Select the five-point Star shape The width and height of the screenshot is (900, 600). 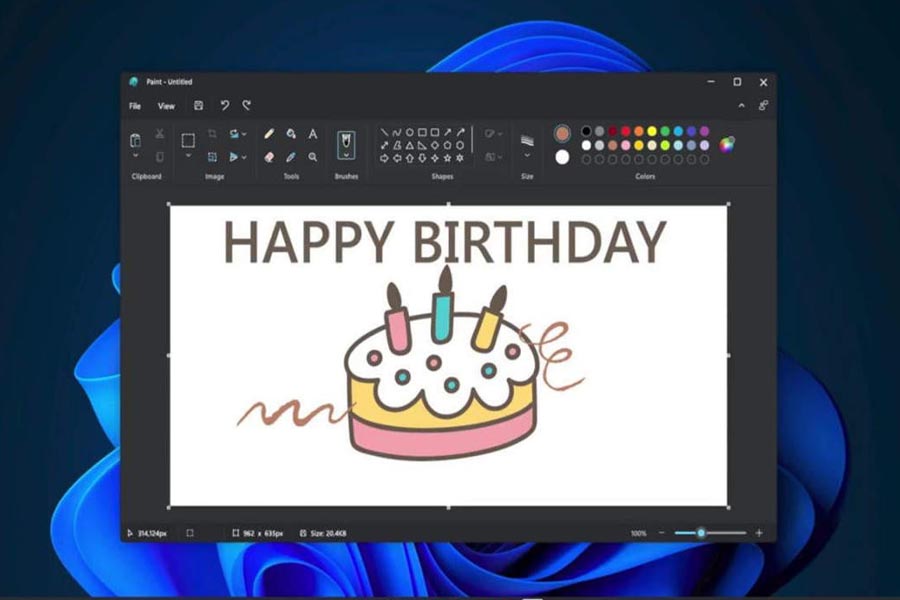448,158
